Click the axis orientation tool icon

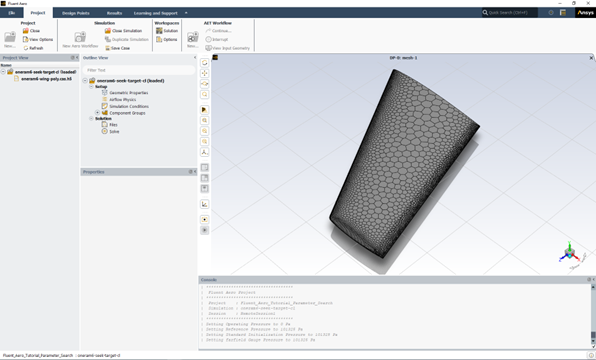(x=204, y=152)
